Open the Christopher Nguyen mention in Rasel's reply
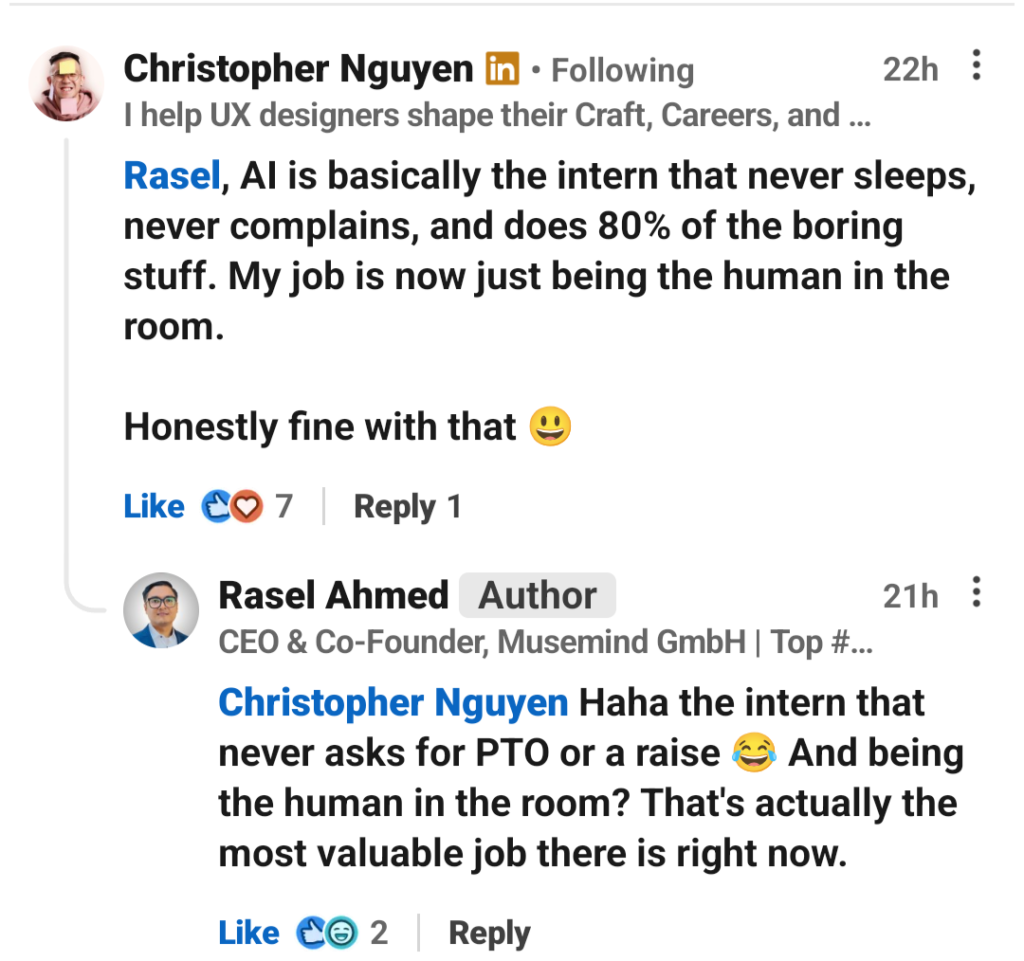Screen dimensions: 1024x961 coord(393,703)
